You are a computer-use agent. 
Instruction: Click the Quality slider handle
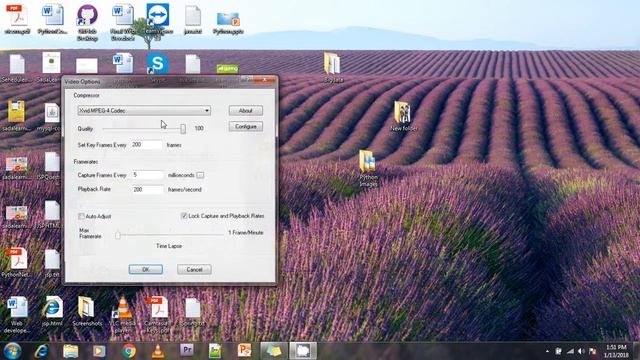183,129
